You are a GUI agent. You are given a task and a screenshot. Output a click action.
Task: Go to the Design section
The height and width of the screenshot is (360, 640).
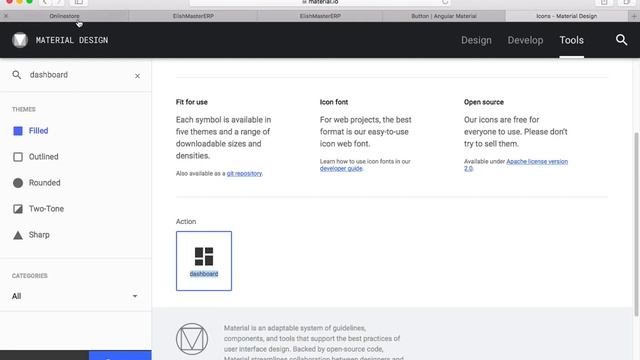(x=476, y=40)
